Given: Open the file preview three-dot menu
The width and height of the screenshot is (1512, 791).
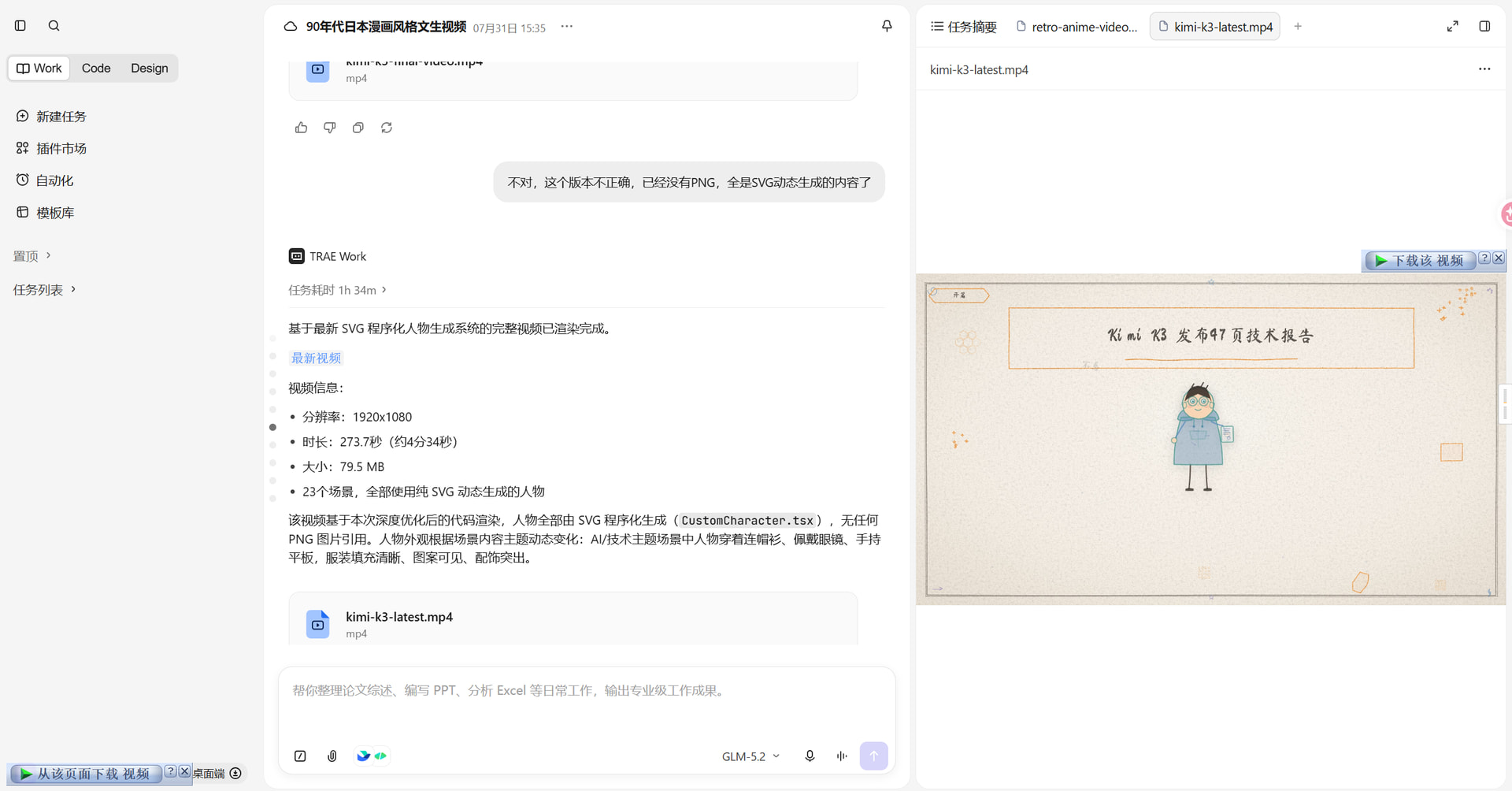Looking at the screenshot, I should (x=1484, y=69).
